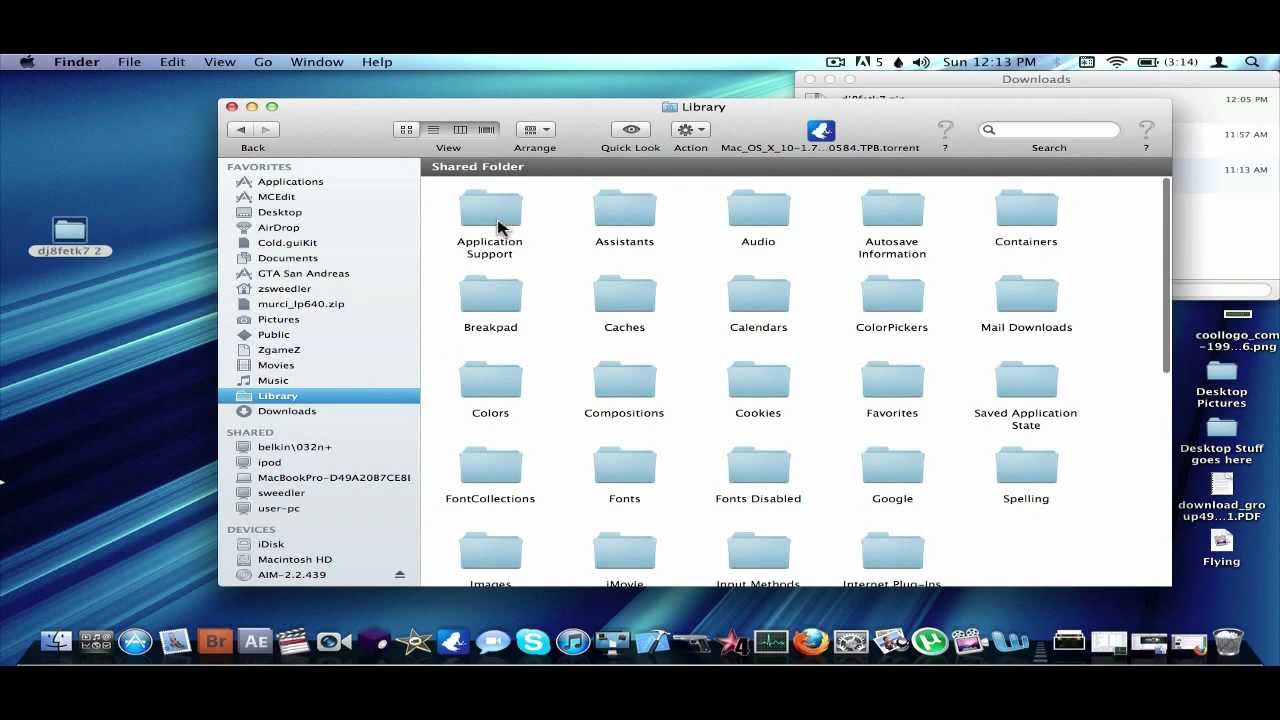This screenshot has width=1280, height=720.
Task: Select the Caches folder
Action: point(625,305)
